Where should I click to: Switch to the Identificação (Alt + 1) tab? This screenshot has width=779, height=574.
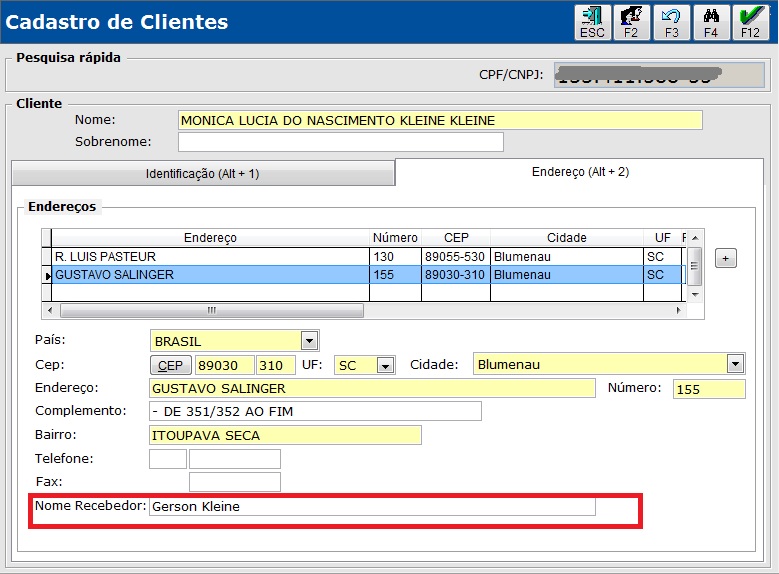click(203, 174)
